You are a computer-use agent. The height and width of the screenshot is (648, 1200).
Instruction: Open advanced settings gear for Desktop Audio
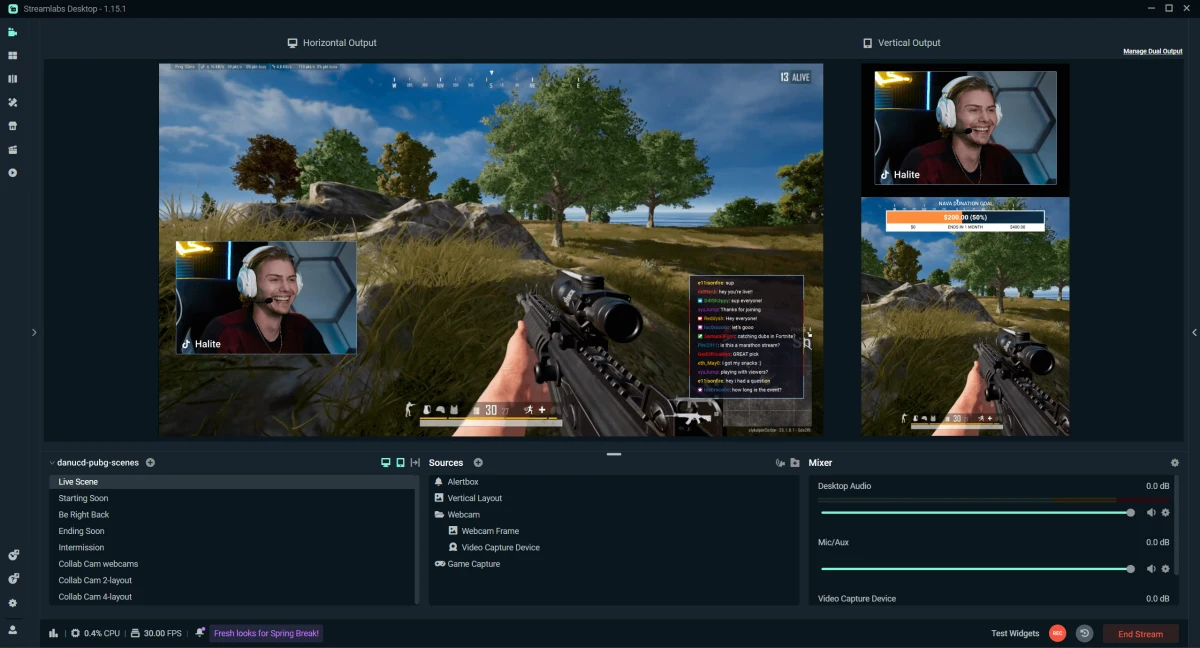coord(1164,512)
